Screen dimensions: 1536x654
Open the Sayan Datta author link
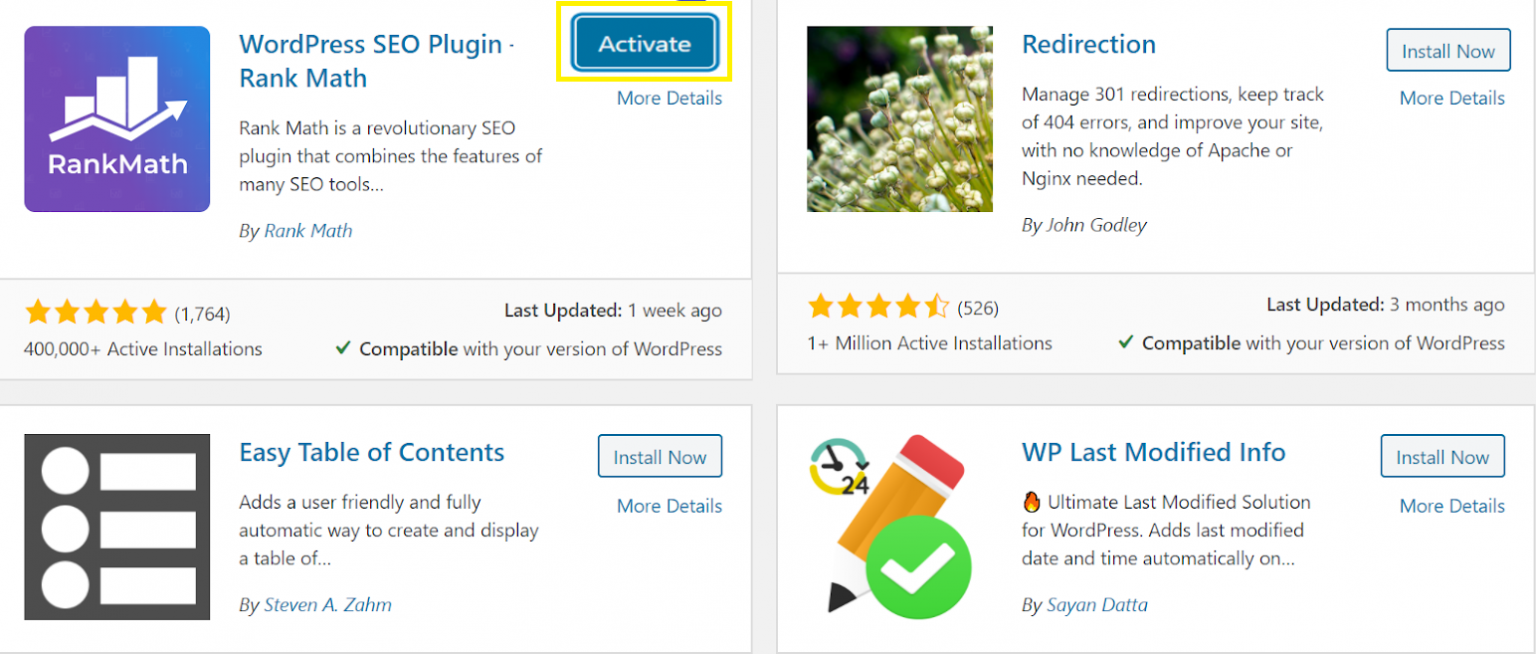pyautogui.click(x=1097, y=605)
